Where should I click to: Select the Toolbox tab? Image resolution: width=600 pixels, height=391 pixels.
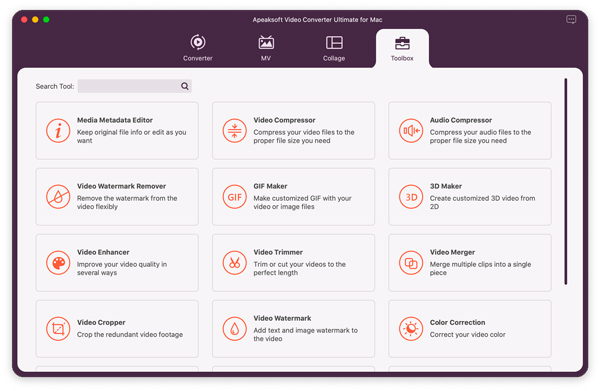[x=402, y=49]
